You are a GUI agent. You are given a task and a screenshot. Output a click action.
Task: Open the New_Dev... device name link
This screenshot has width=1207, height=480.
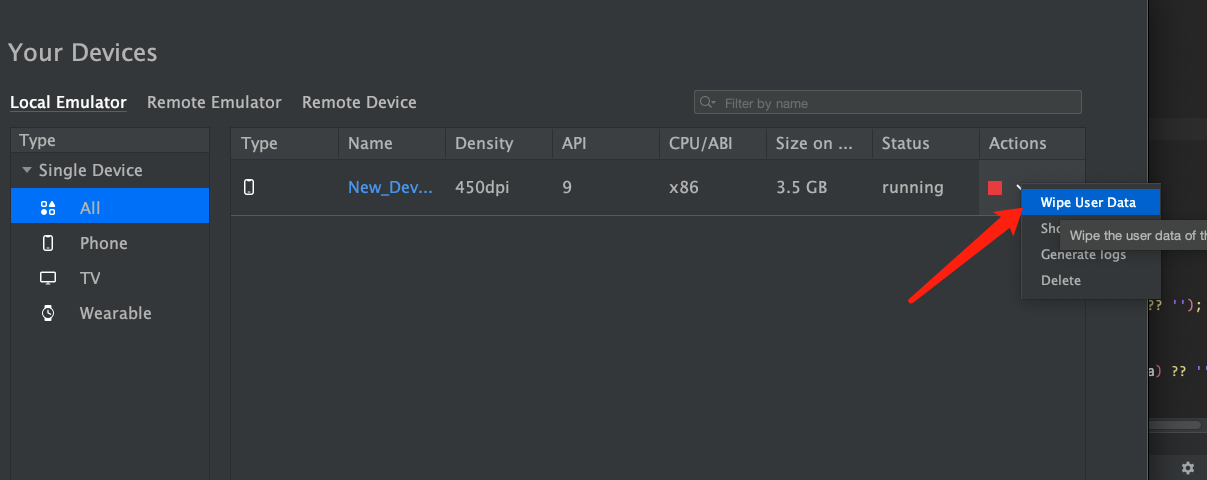[x=390, y=187]
